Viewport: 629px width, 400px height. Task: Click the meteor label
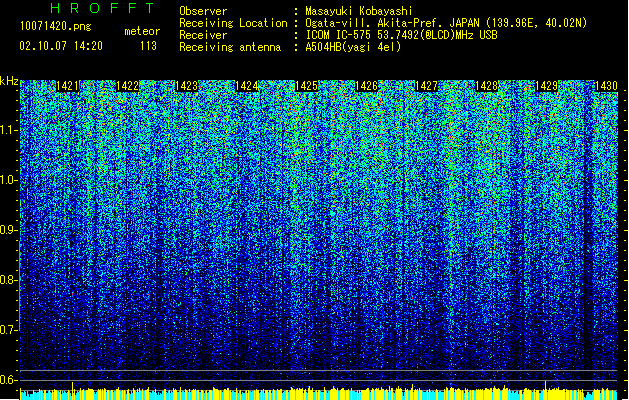tap(142, 31)
